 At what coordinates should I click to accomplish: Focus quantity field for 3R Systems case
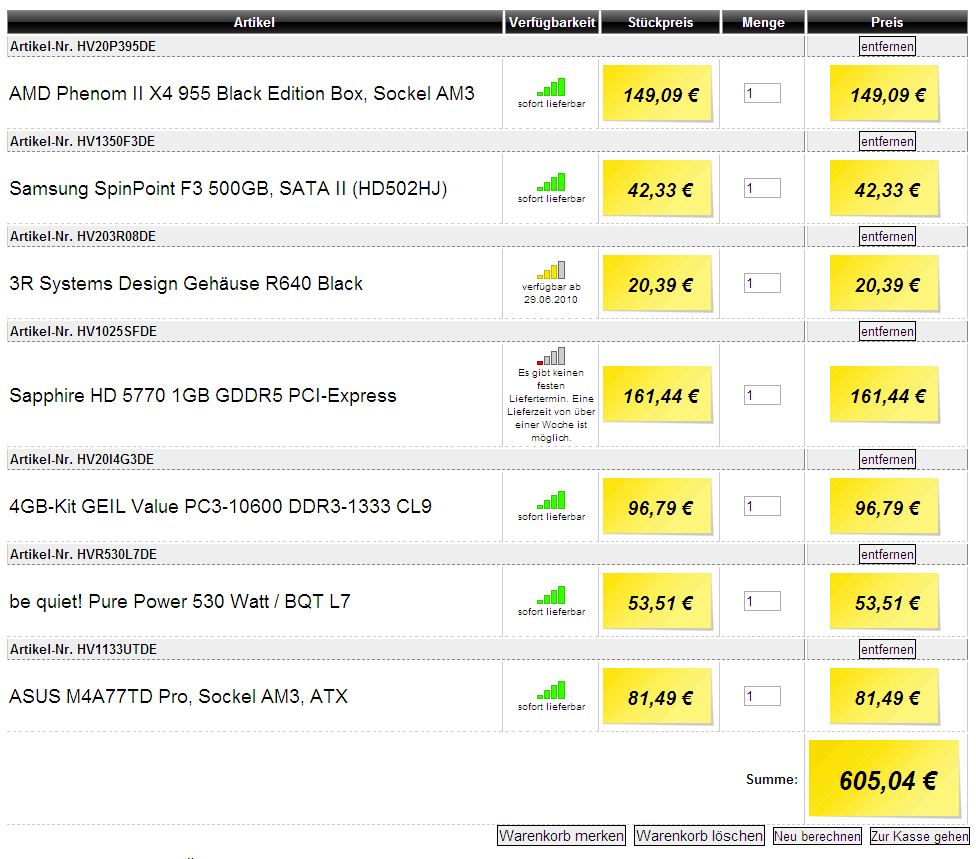pos(762,283)
